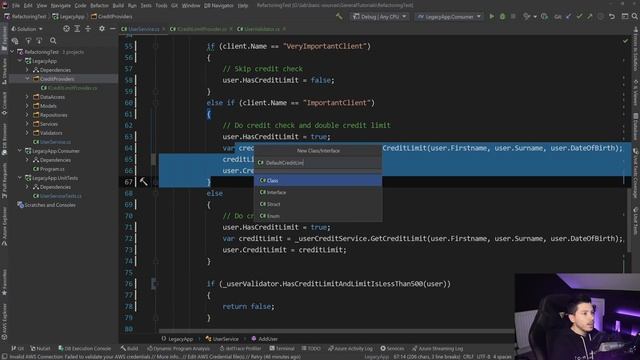Open the LegacyApp.Consumer run configuration dropdown
The height and width of the screenshot is (360, 640).
tap(449, 17)
